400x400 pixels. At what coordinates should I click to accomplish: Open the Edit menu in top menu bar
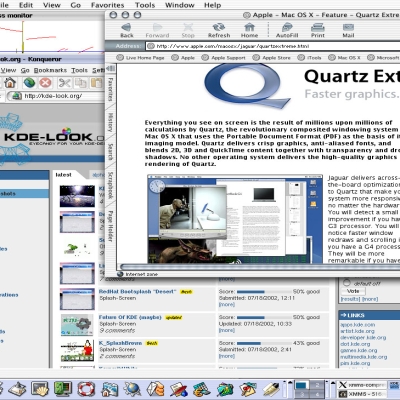(x=26, y=5)
